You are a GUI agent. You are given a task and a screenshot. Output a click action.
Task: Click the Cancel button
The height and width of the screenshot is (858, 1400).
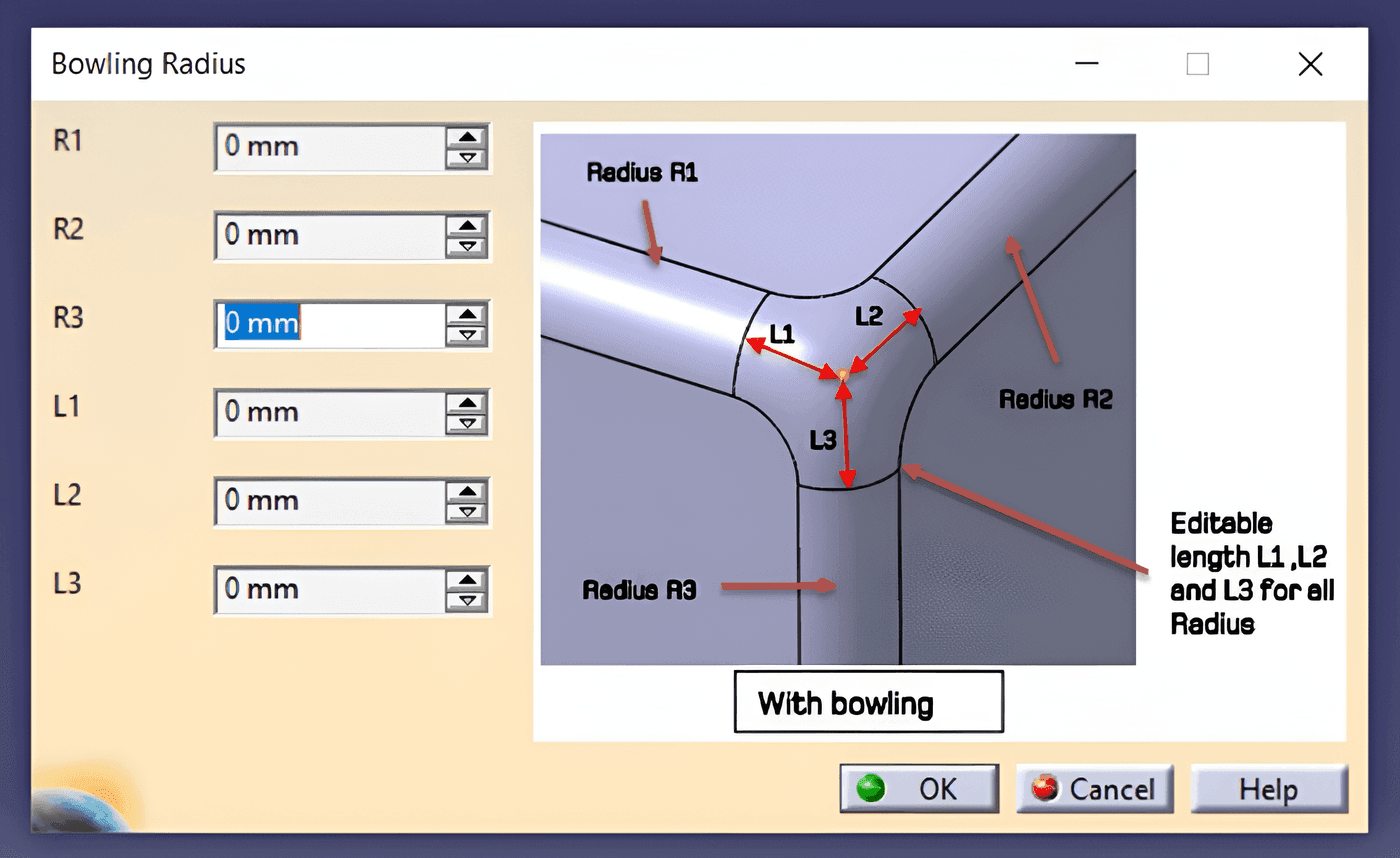pos(1097,788)
